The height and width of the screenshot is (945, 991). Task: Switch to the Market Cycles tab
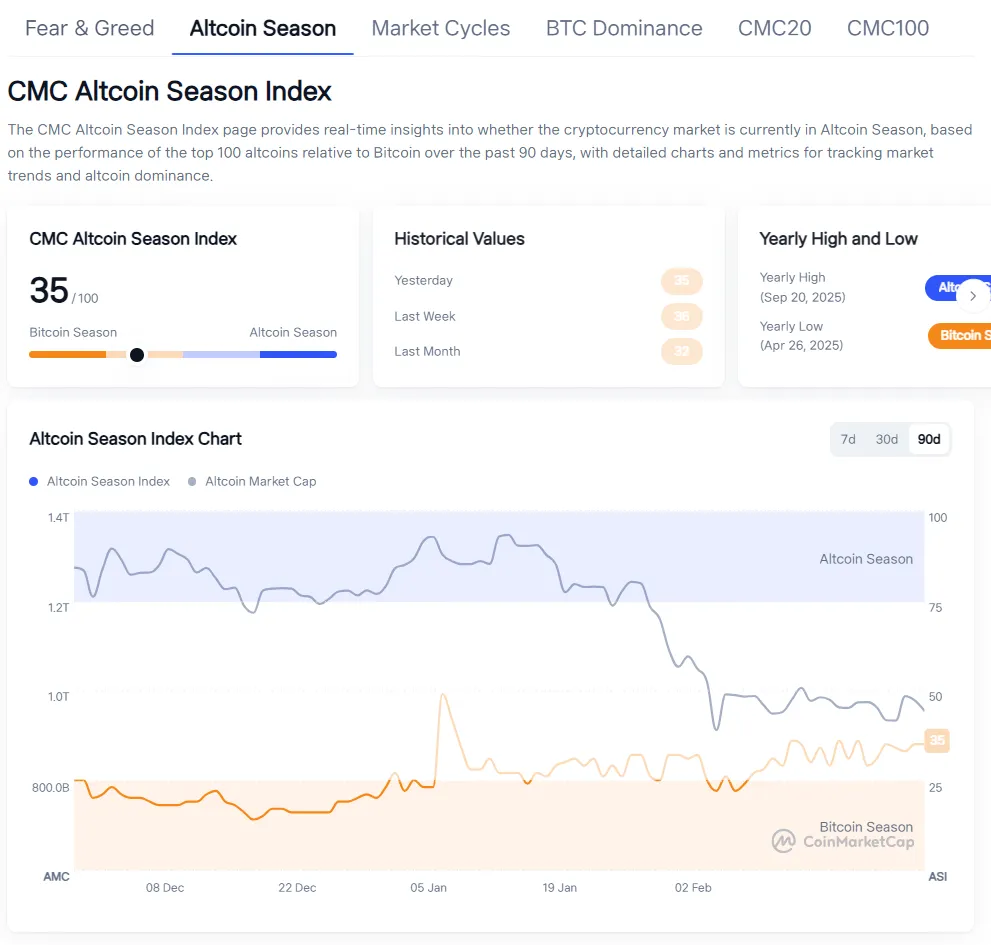tap(441, 28)
